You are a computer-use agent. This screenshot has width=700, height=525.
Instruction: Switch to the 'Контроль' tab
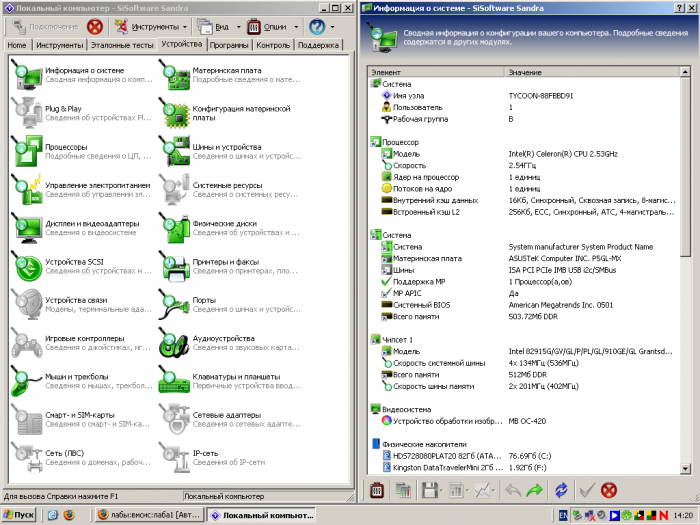[273, 45]
